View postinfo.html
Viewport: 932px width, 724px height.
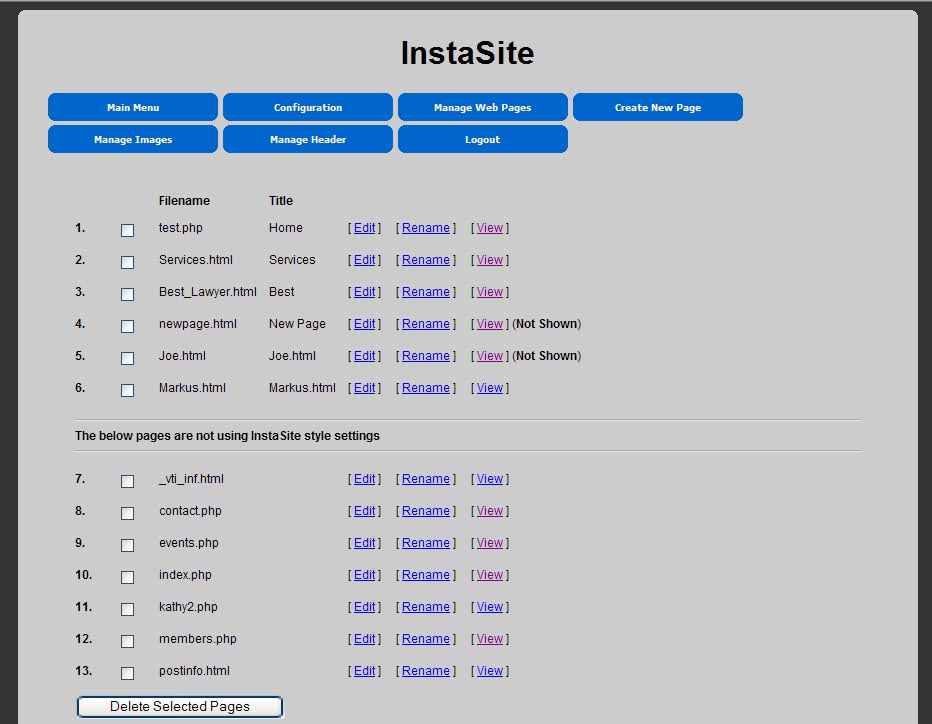point(490,671)
